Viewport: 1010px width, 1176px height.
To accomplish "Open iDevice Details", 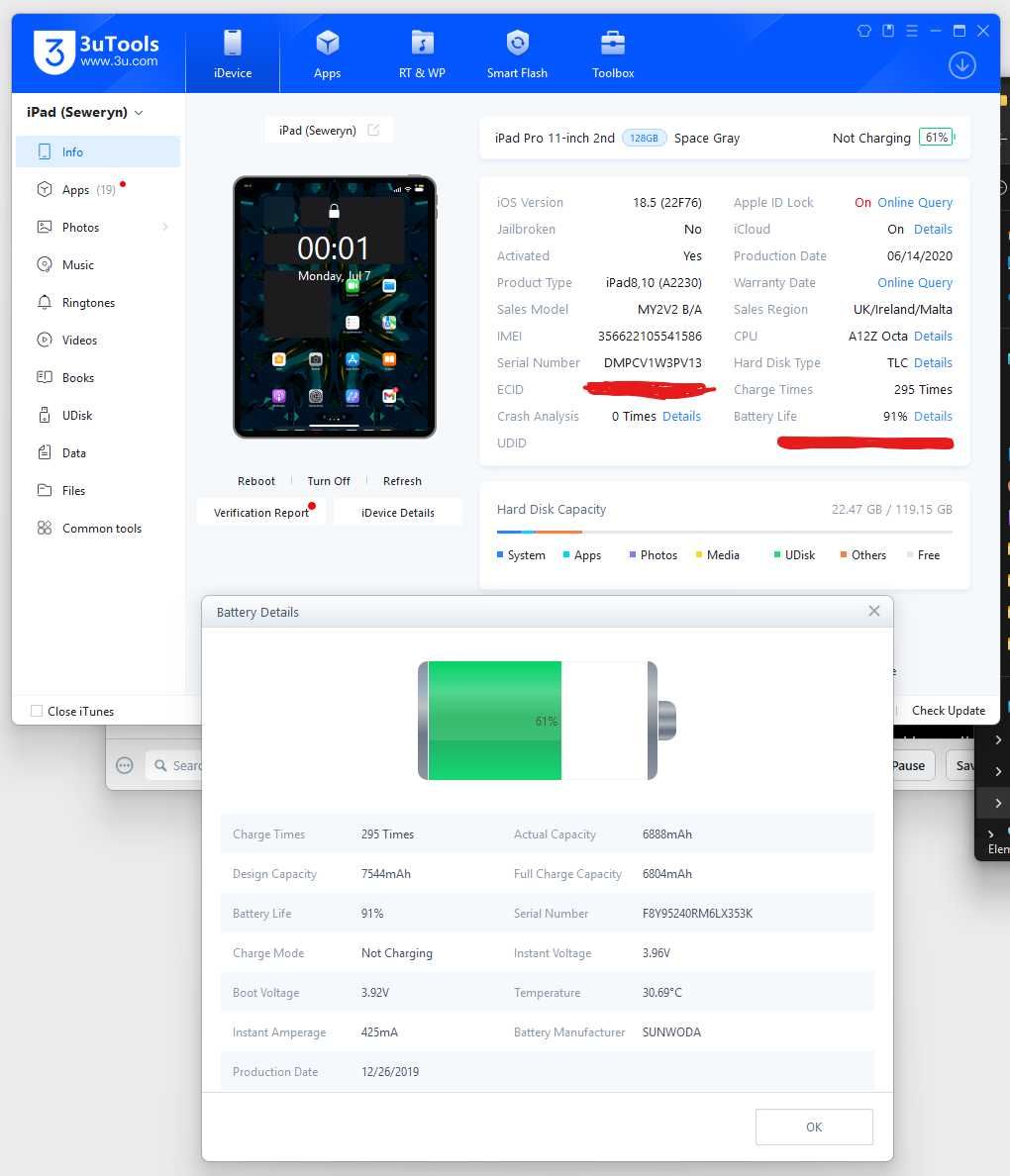I will coord(398,512).
